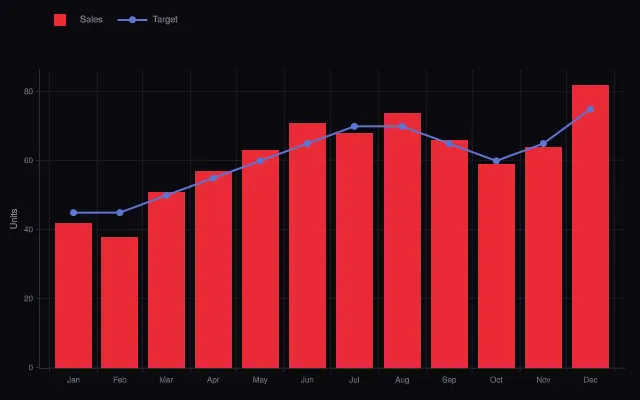The width and height of the screenshot is (640, 400).
Task: Click the Feb axis label
Action: [x=120, y=380]
